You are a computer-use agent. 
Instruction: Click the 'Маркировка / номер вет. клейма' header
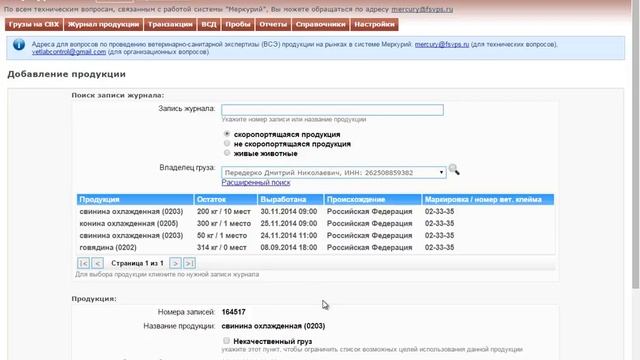488,200
